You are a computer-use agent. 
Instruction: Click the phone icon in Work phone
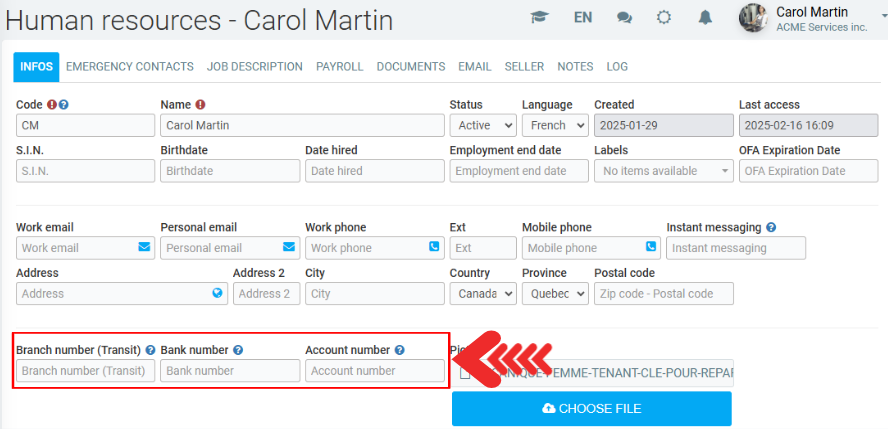pos(434,247)
